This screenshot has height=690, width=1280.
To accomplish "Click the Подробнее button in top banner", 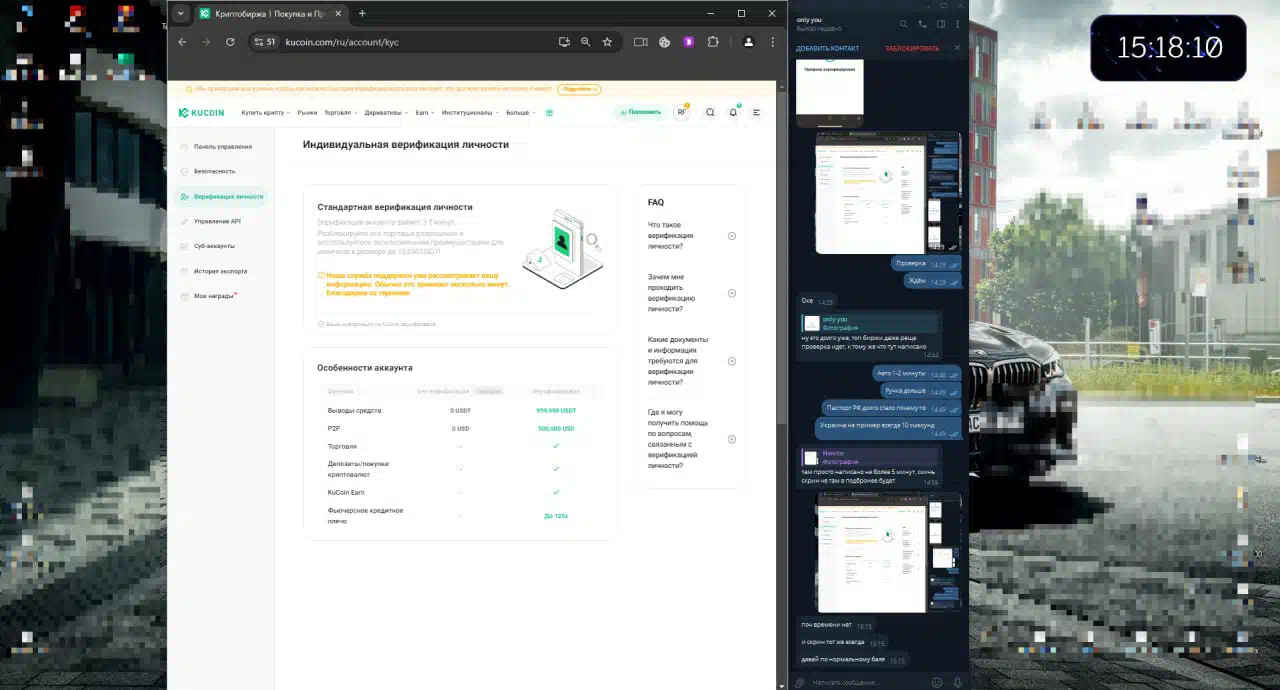I will coord(579,89).
